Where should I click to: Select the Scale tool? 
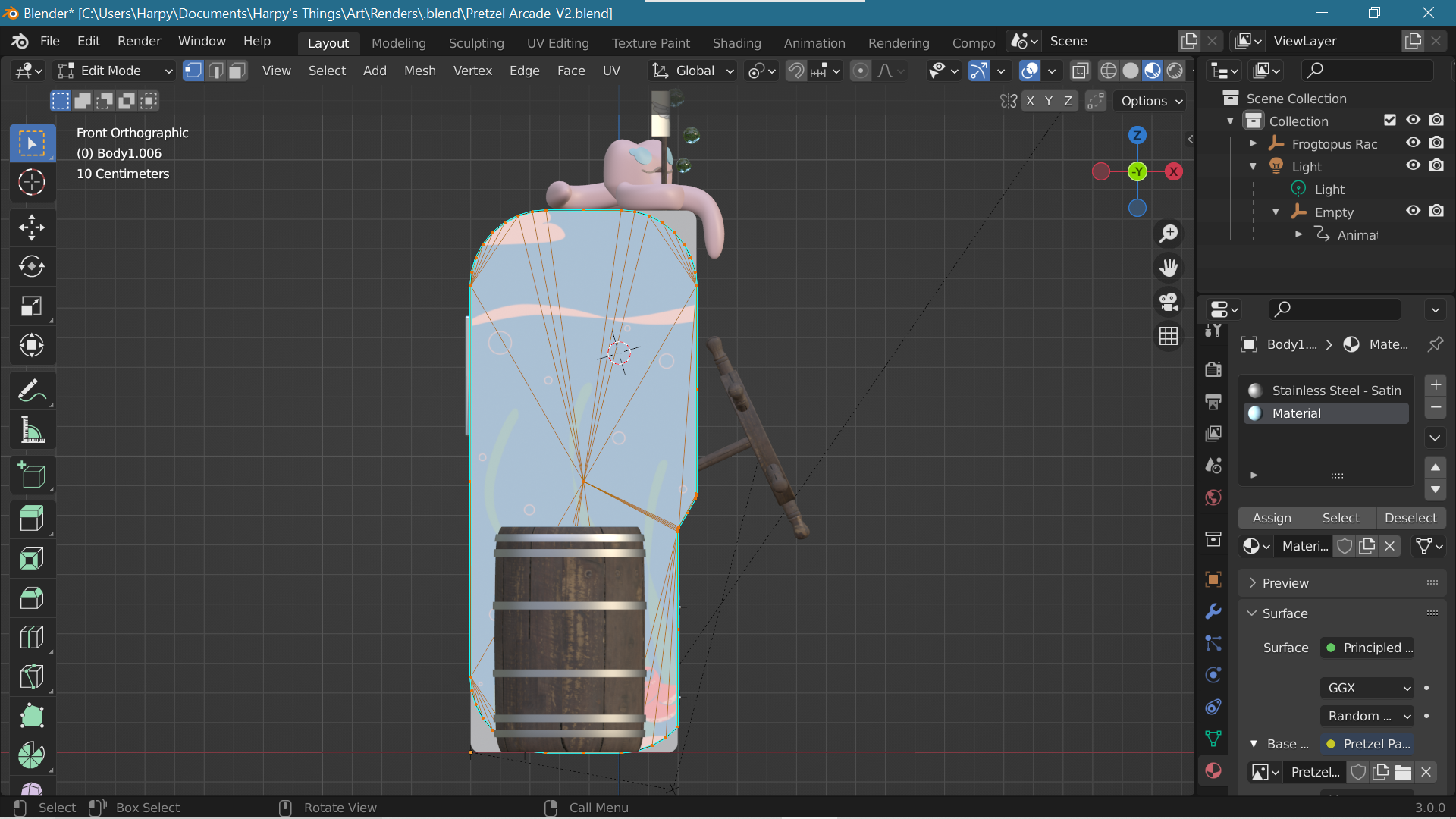(x=32, y=306)
